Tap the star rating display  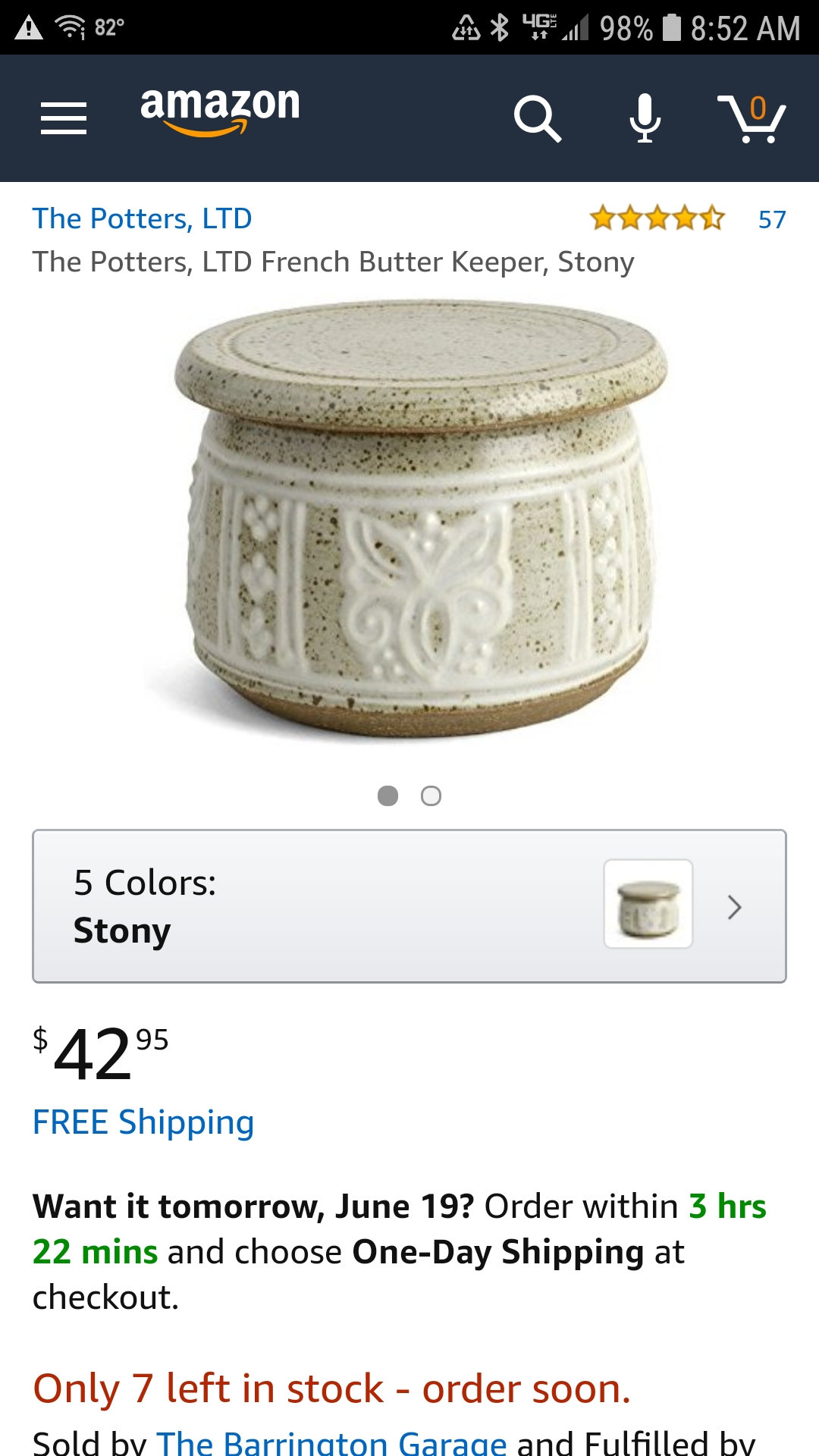pos(657,218)
